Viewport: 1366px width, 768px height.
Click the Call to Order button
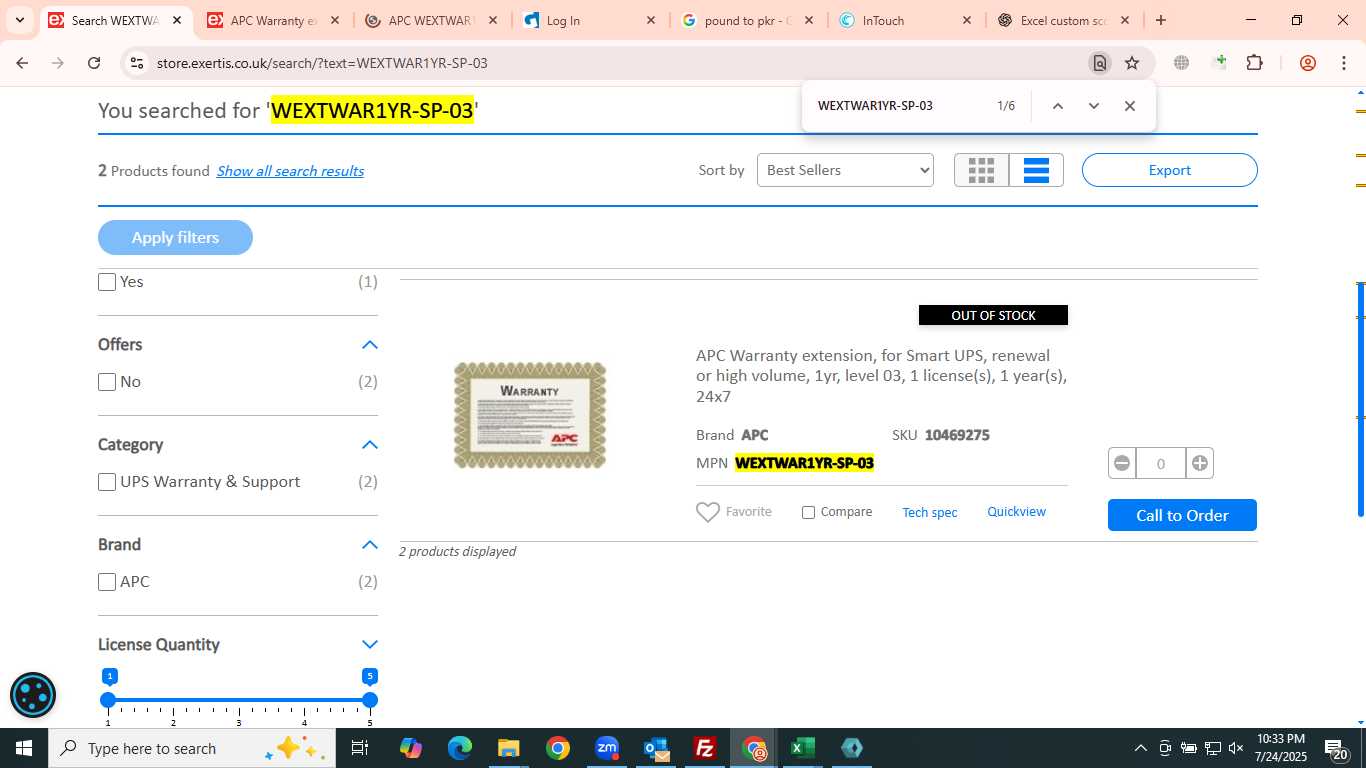coord(1182,515)
